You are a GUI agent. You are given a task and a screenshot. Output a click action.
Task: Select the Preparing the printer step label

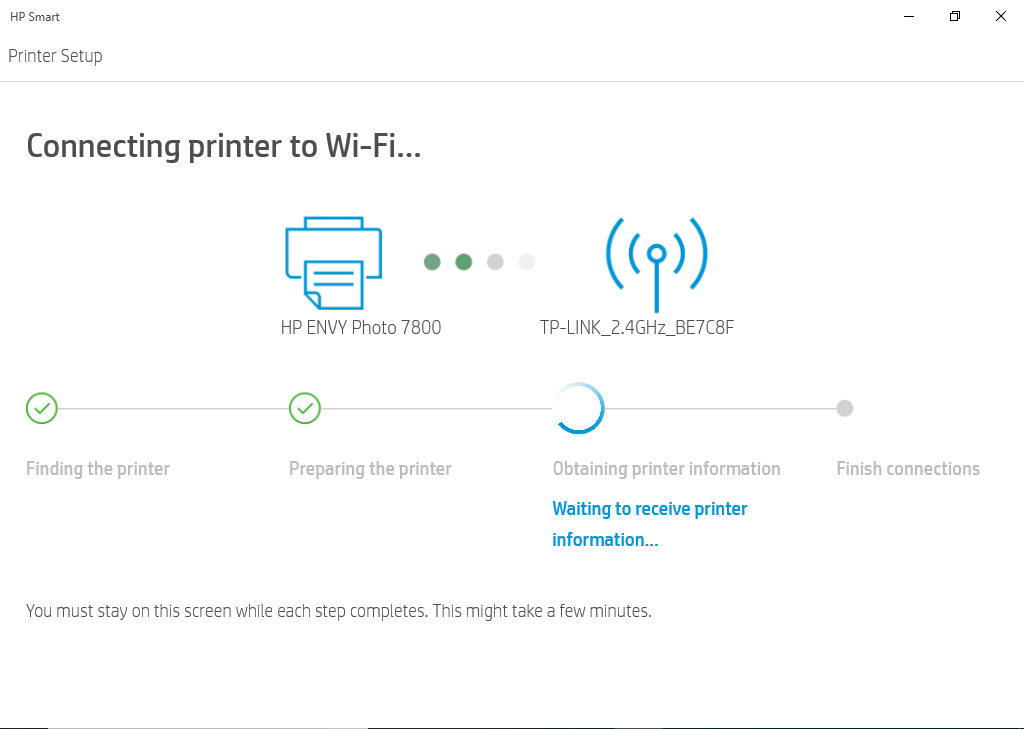370,468
